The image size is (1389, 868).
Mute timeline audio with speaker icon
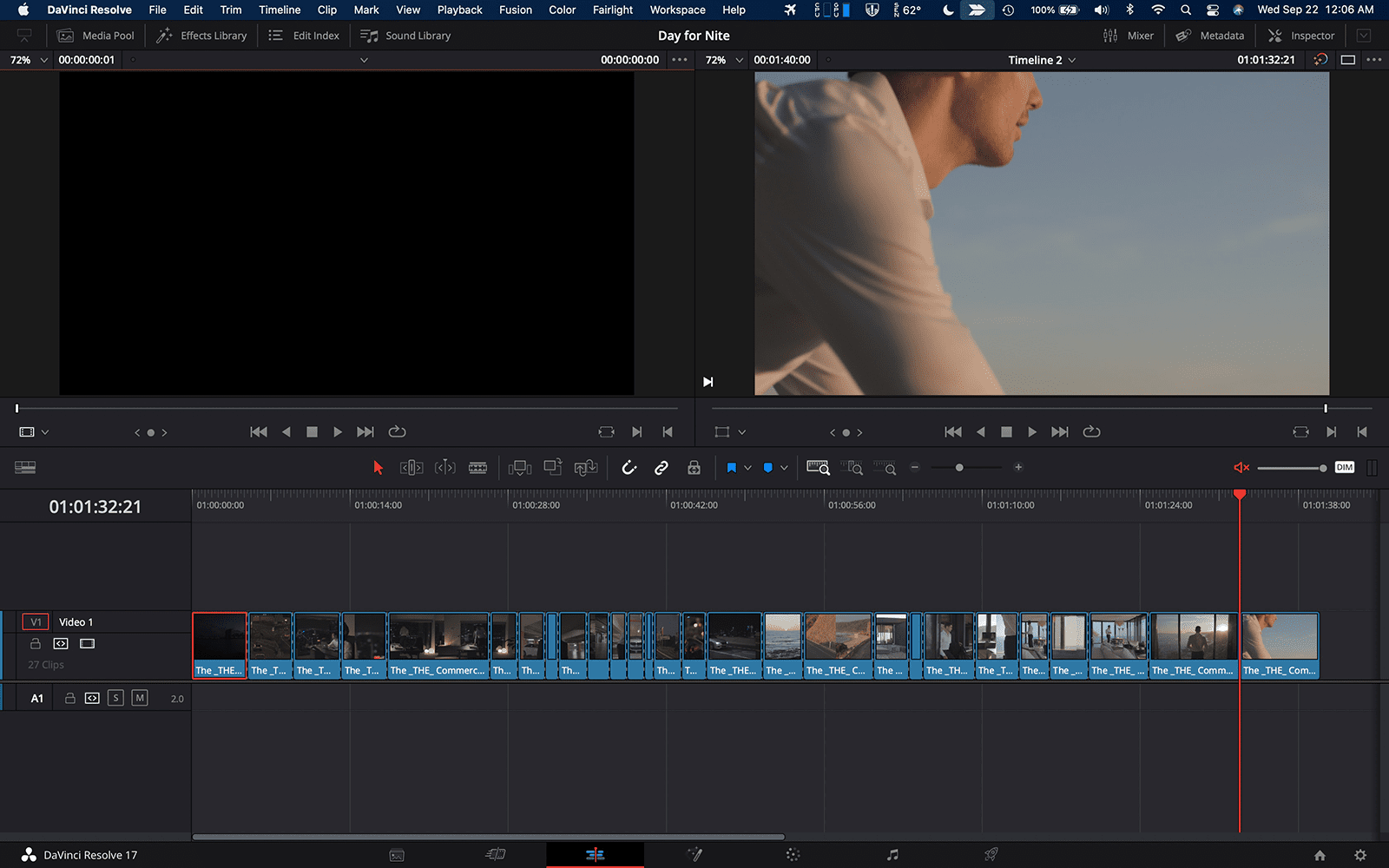point(1241,467)
